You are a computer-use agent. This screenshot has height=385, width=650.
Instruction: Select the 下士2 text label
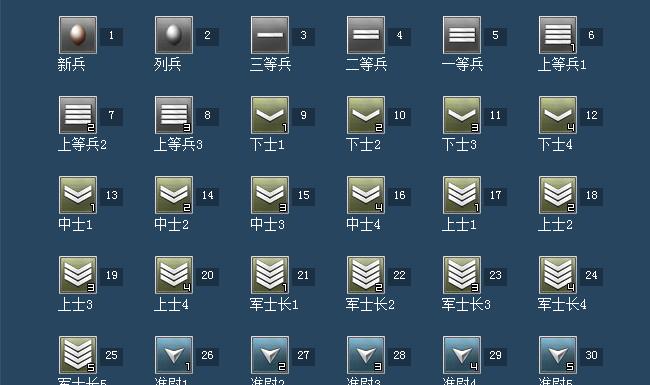(x=363, y=145)
